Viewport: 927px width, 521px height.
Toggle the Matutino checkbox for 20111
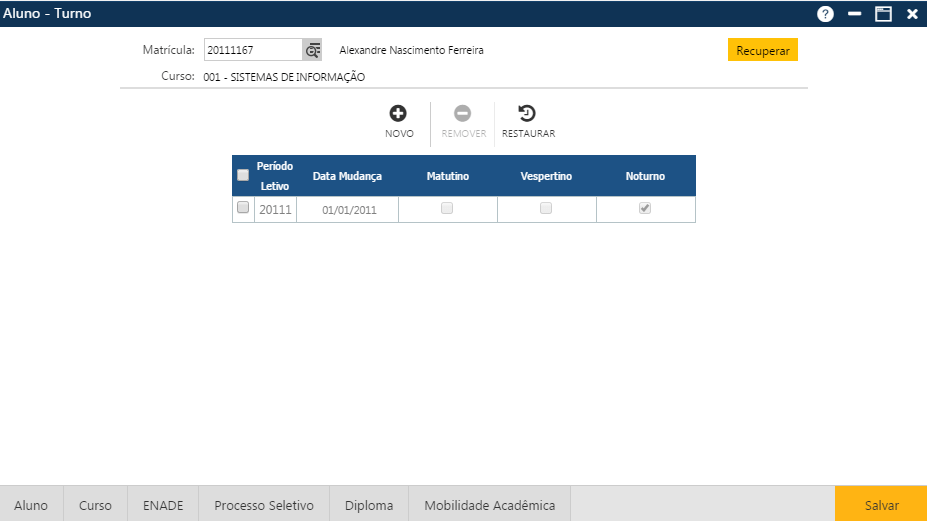[447, 208]
